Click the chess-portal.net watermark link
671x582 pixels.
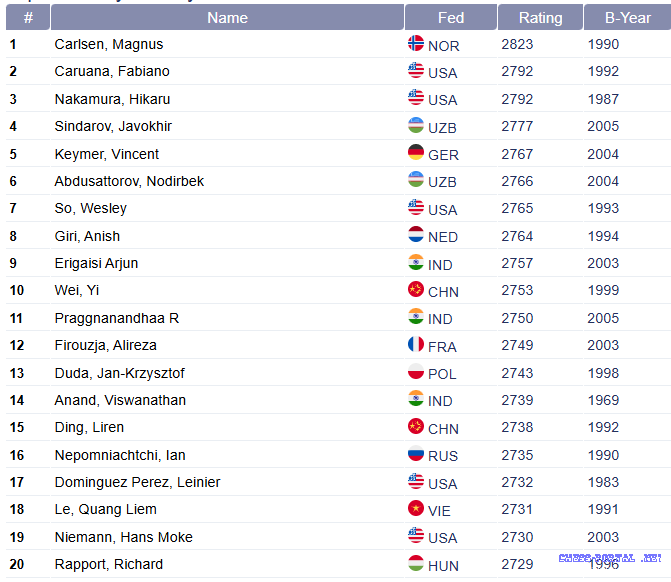[x=610, y=558]
